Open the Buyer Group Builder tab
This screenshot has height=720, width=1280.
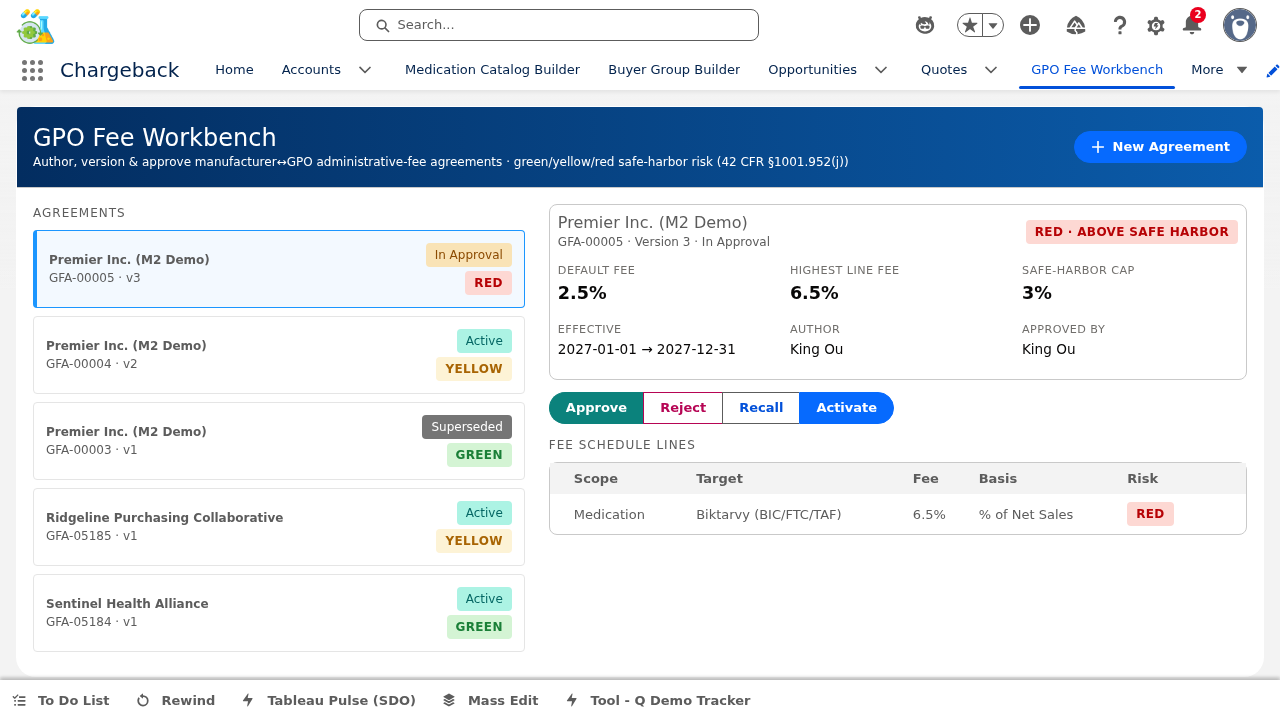click(674, 69)
